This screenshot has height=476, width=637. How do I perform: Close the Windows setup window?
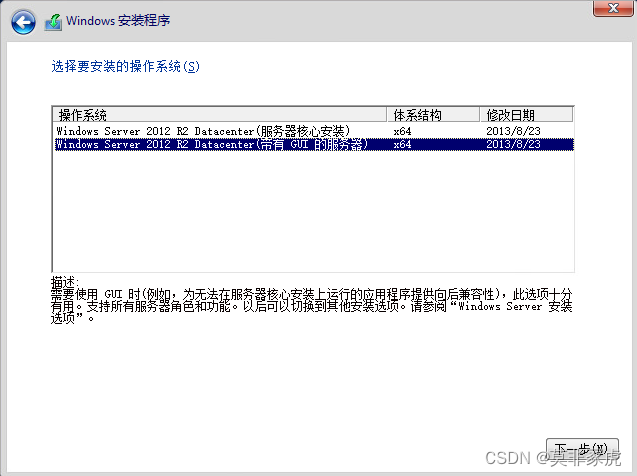pyautogui.click(x=613, y=8)
